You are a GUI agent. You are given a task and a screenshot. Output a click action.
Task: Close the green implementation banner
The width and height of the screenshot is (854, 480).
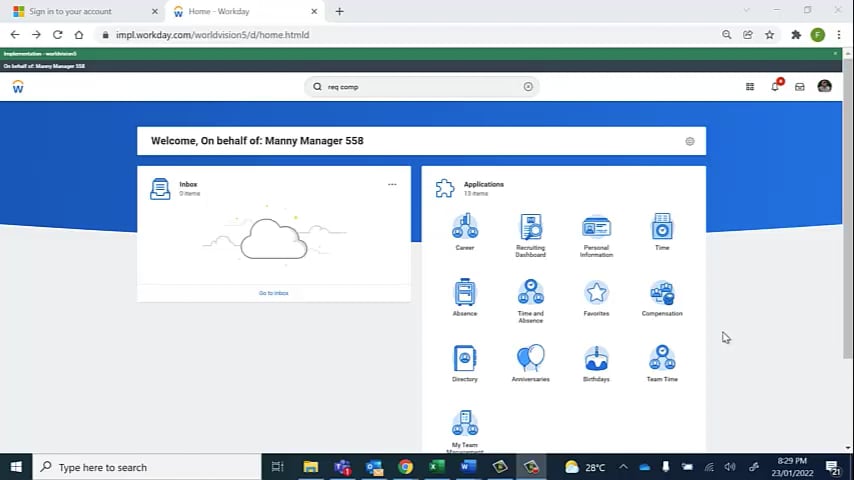coord(835,53)
